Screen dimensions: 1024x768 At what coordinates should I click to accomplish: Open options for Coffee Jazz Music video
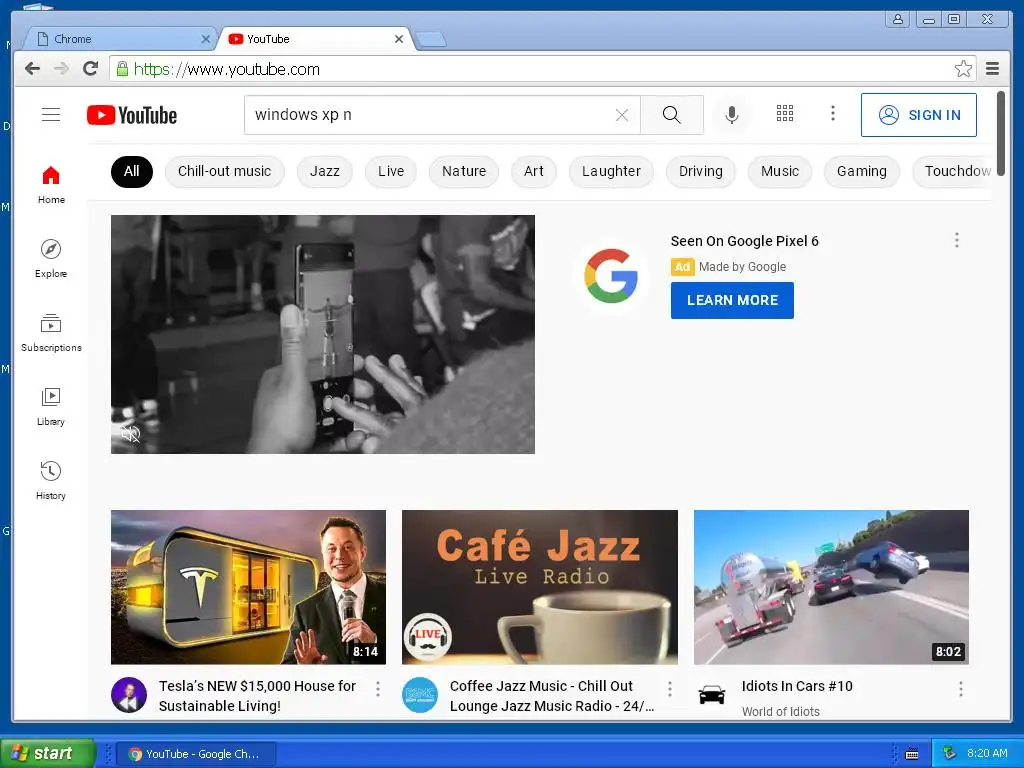pos(669,688)
